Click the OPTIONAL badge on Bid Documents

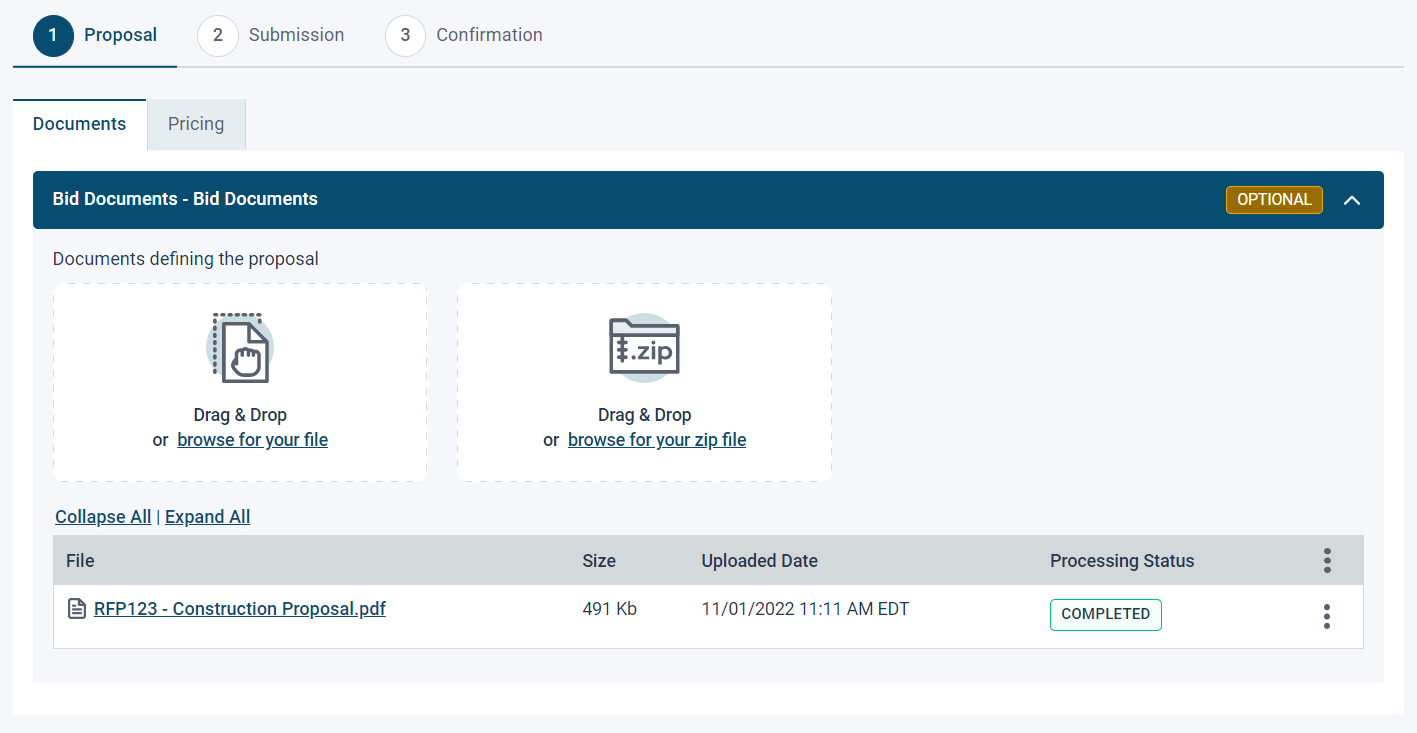[x=1274, y=199]
